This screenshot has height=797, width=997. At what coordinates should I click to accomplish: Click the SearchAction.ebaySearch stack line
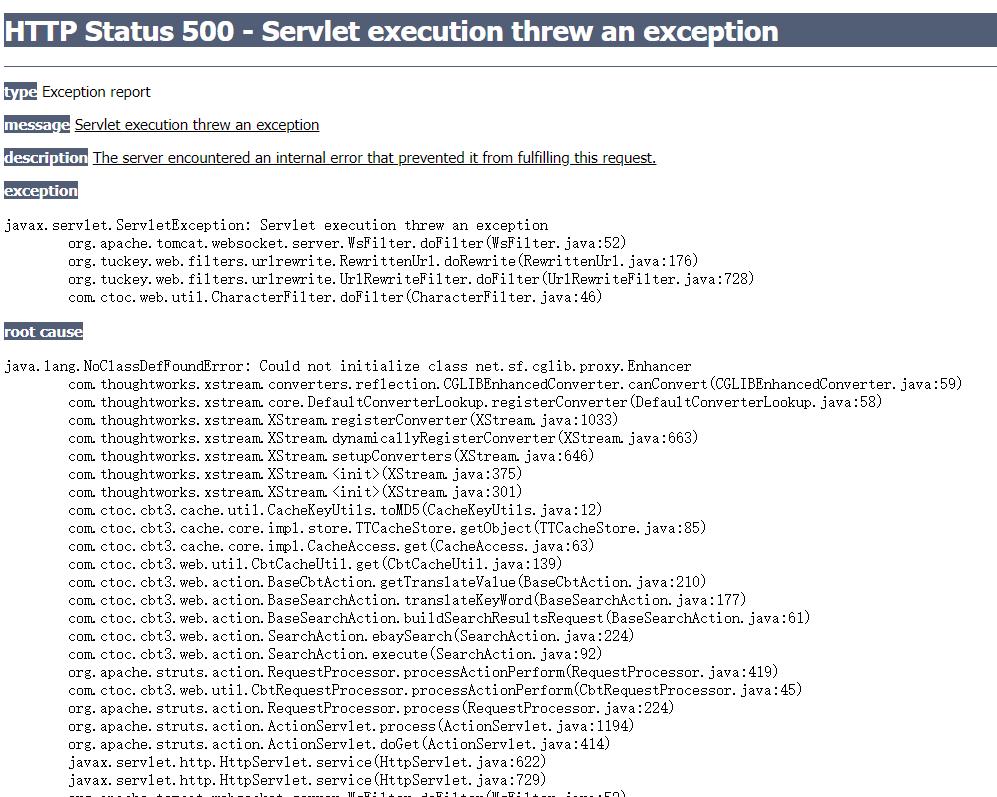click(351, 636)
